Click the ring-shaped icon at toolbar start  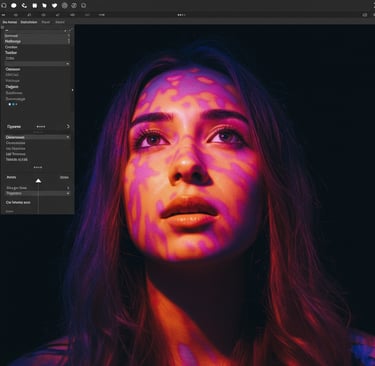coord(4,6)
